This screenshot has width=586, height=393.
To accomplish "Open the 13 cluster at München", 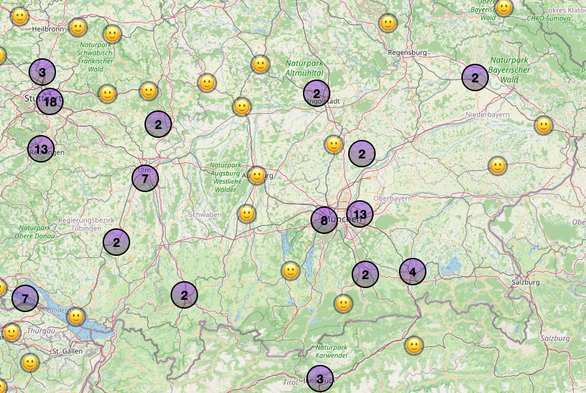I will [360, 214].
